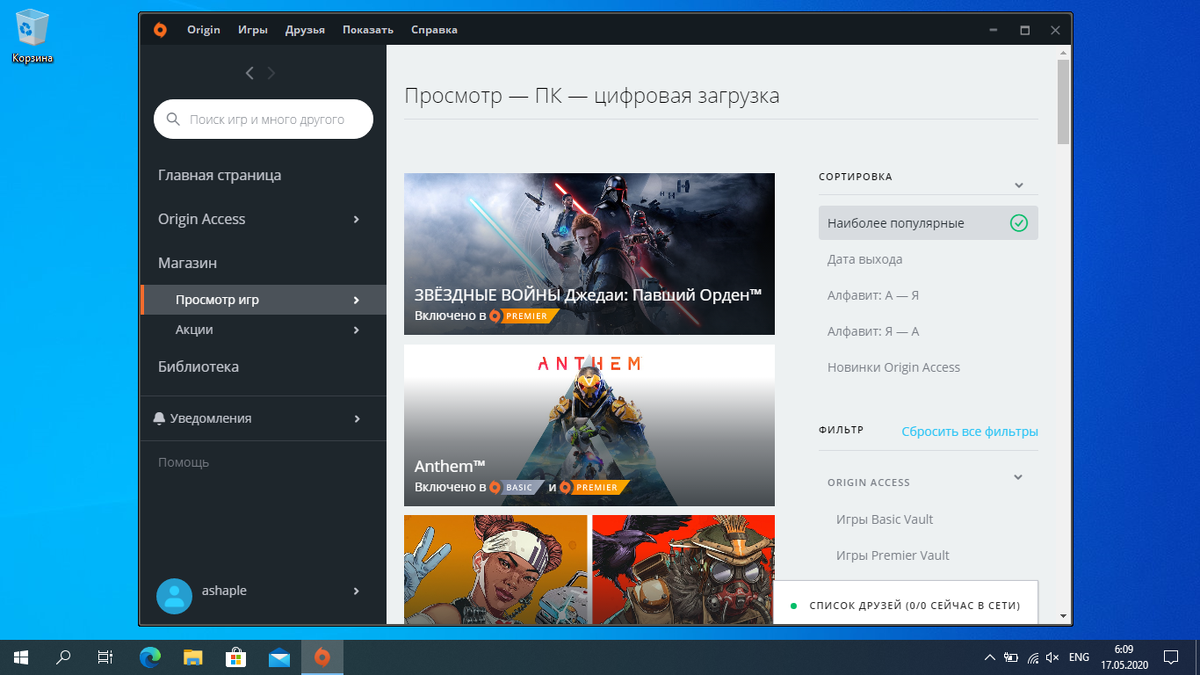Image resolution: width=1200 pixels, height=675 pixels.
Task: Click the network icon in system tray
Action: pos(1031,657)
